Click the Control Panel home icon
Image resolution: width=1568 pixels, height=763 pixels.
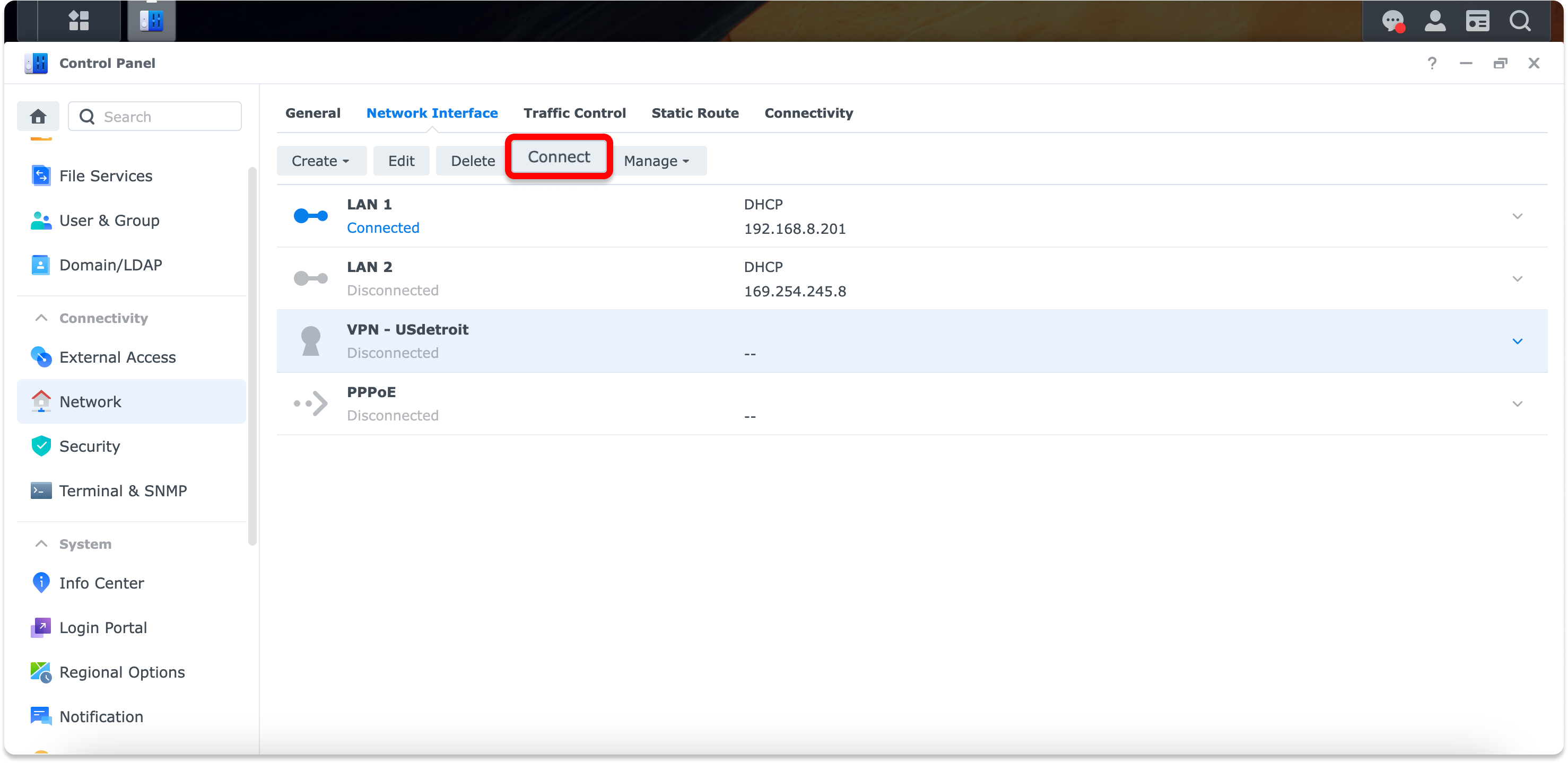click(38, 116)
